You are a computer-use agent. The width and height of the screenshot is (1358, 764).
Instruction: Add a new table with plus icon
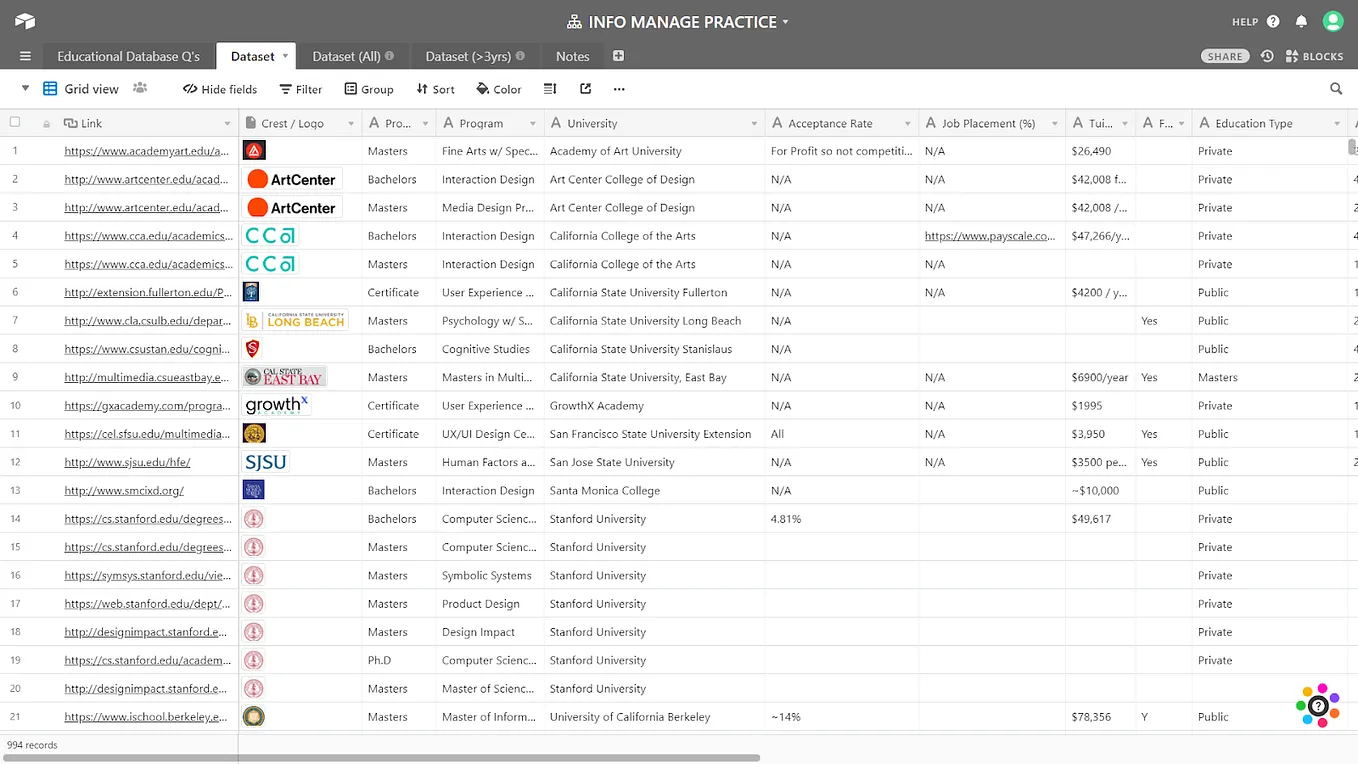pos(618,56)
